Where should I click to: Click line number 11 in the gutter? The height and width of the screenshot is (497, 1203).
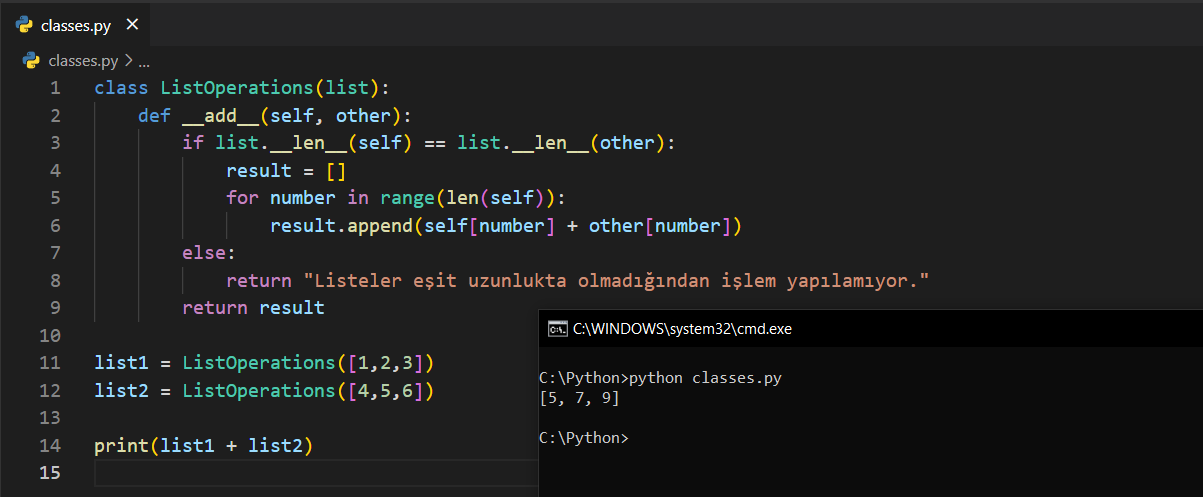coord(50,362)
